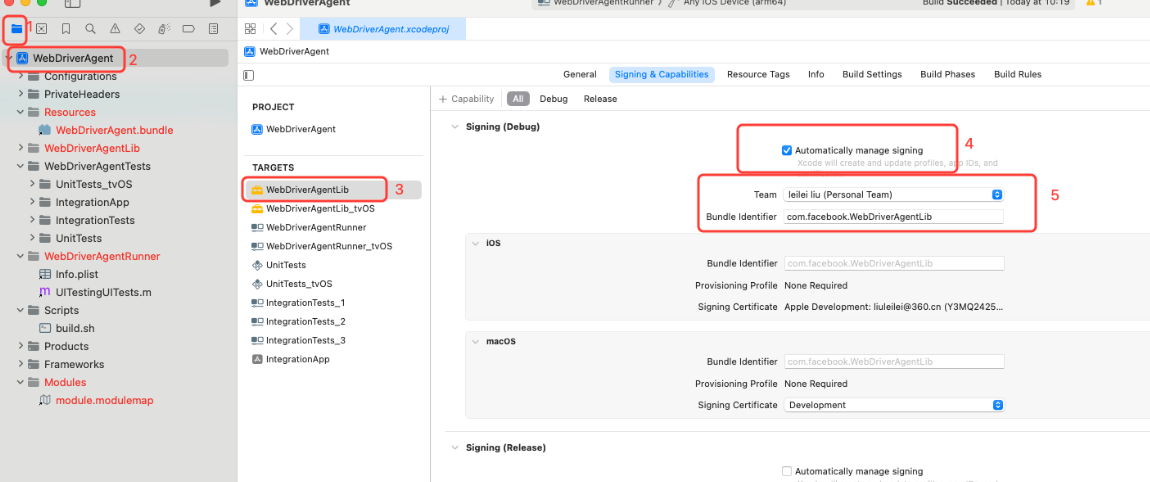Open the Report navigator list icon
This screenshot has height=482, width=1150.
[x=213, y=29]
